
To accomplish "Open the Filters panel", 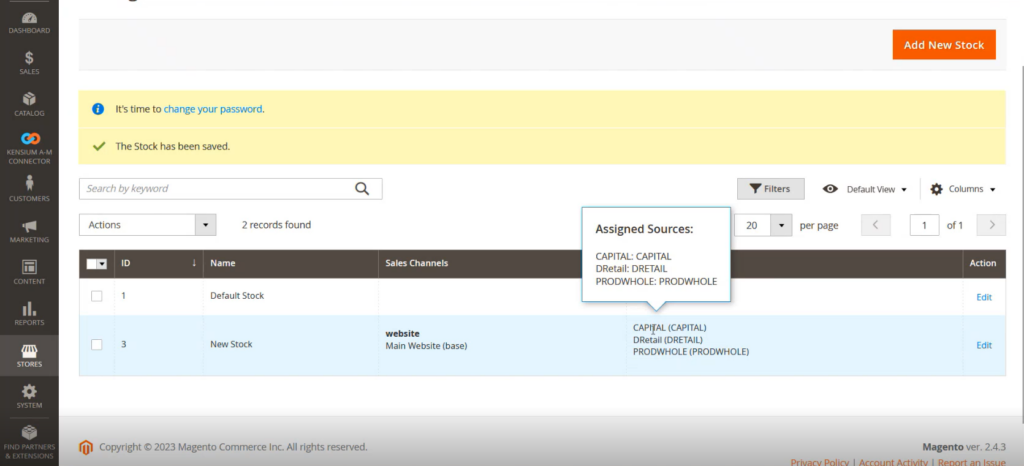I will (771, 189).
